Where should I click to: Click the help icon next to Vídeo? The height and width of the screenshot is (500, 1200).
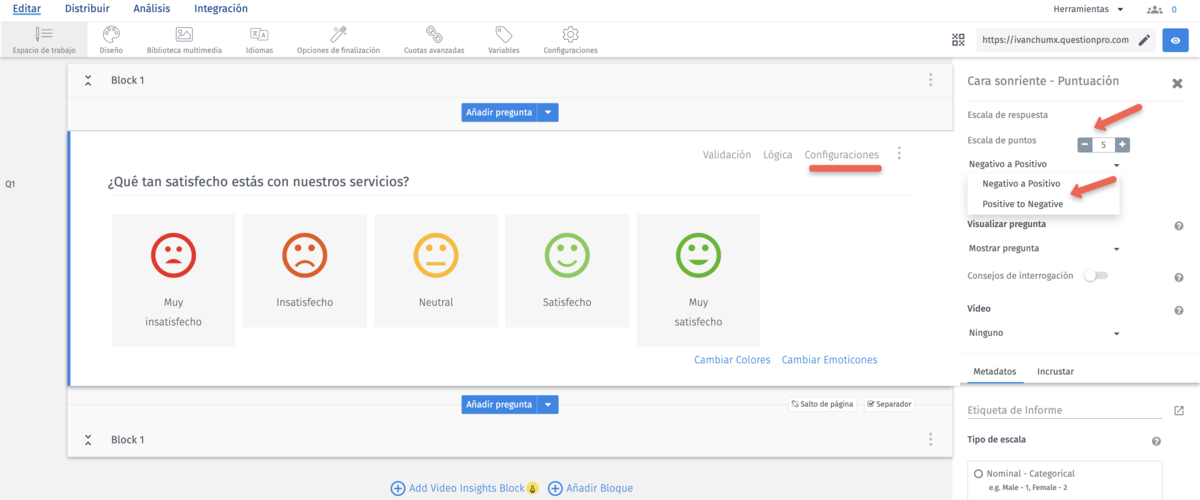[1179, 310]
